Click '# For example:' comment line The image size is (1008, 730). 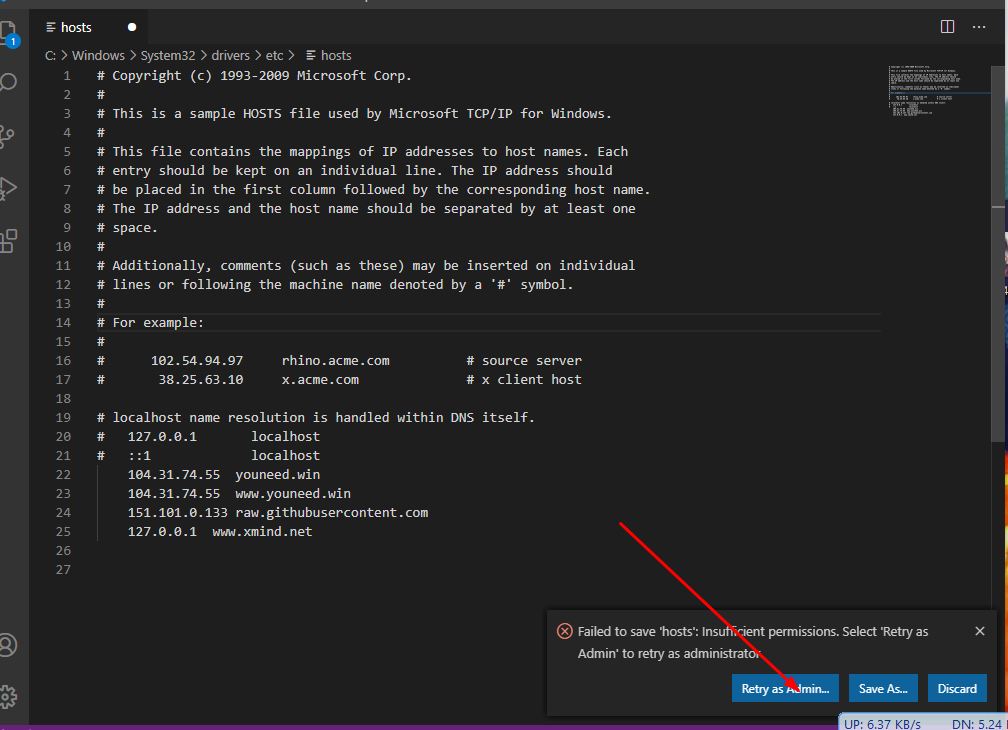[150, 323]
